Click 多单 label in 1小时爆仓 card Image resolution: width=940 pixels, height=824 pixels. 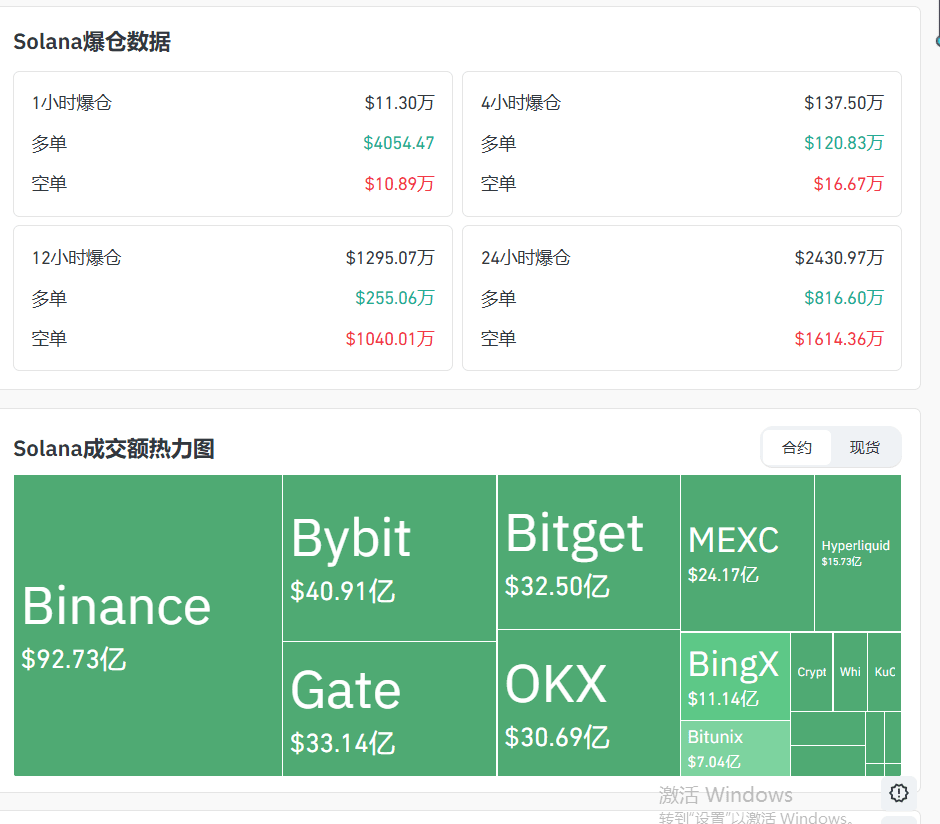(49, 144)
